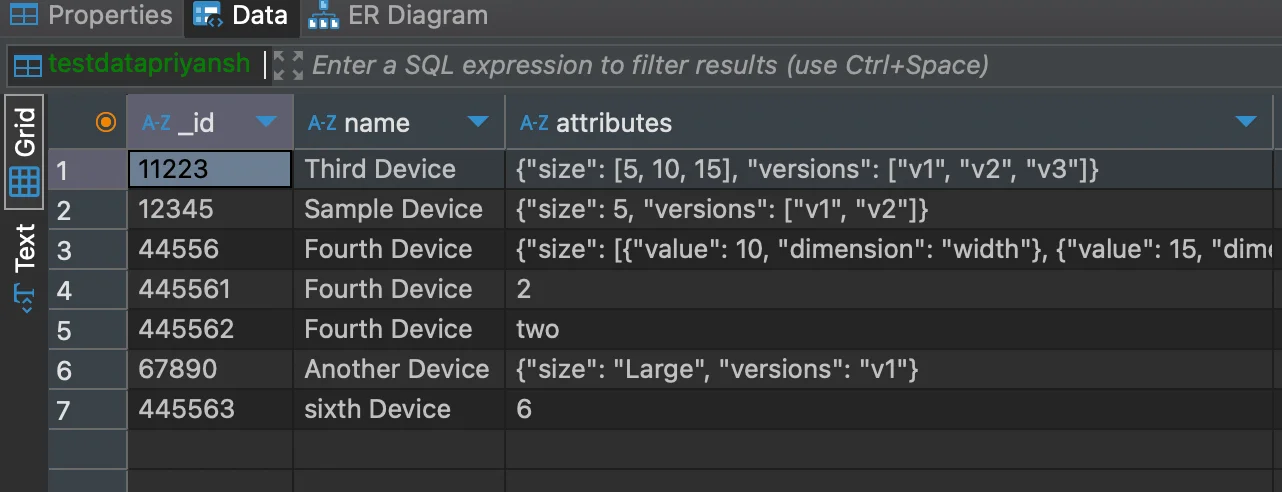
Task: Click the ER Diagram tab icon
Action: point(323,16)
